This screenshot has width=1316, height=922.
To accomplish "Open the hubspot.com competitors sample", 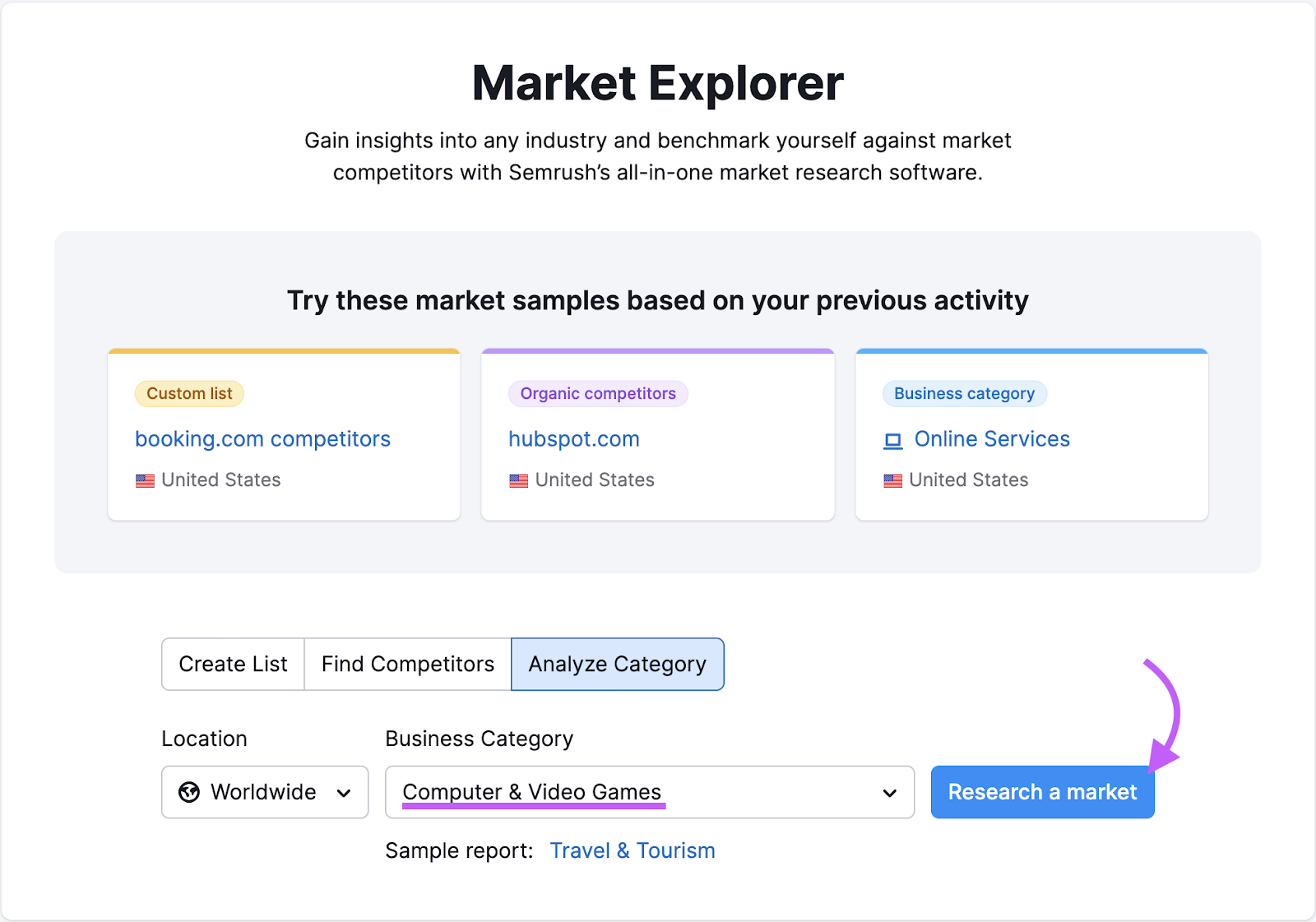I will 574,439.
